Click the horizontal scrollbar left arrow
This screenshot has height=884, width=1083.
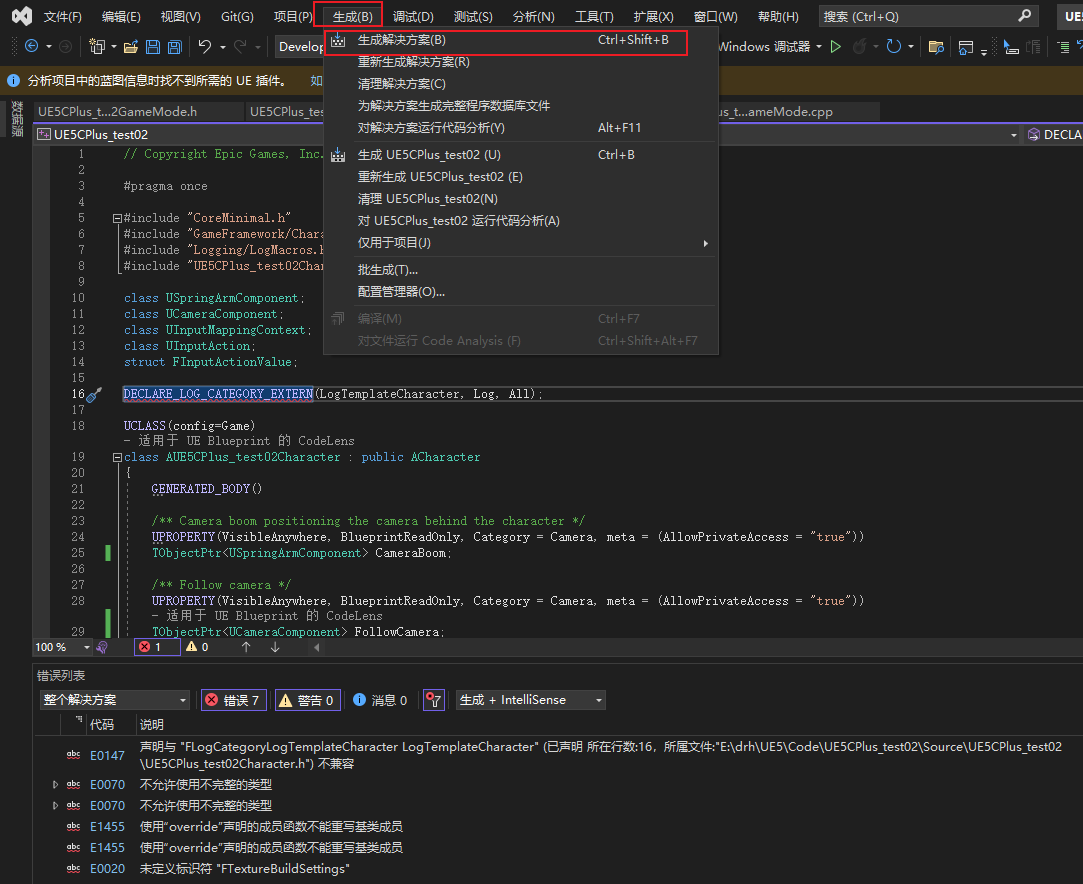tap(317, 647)
